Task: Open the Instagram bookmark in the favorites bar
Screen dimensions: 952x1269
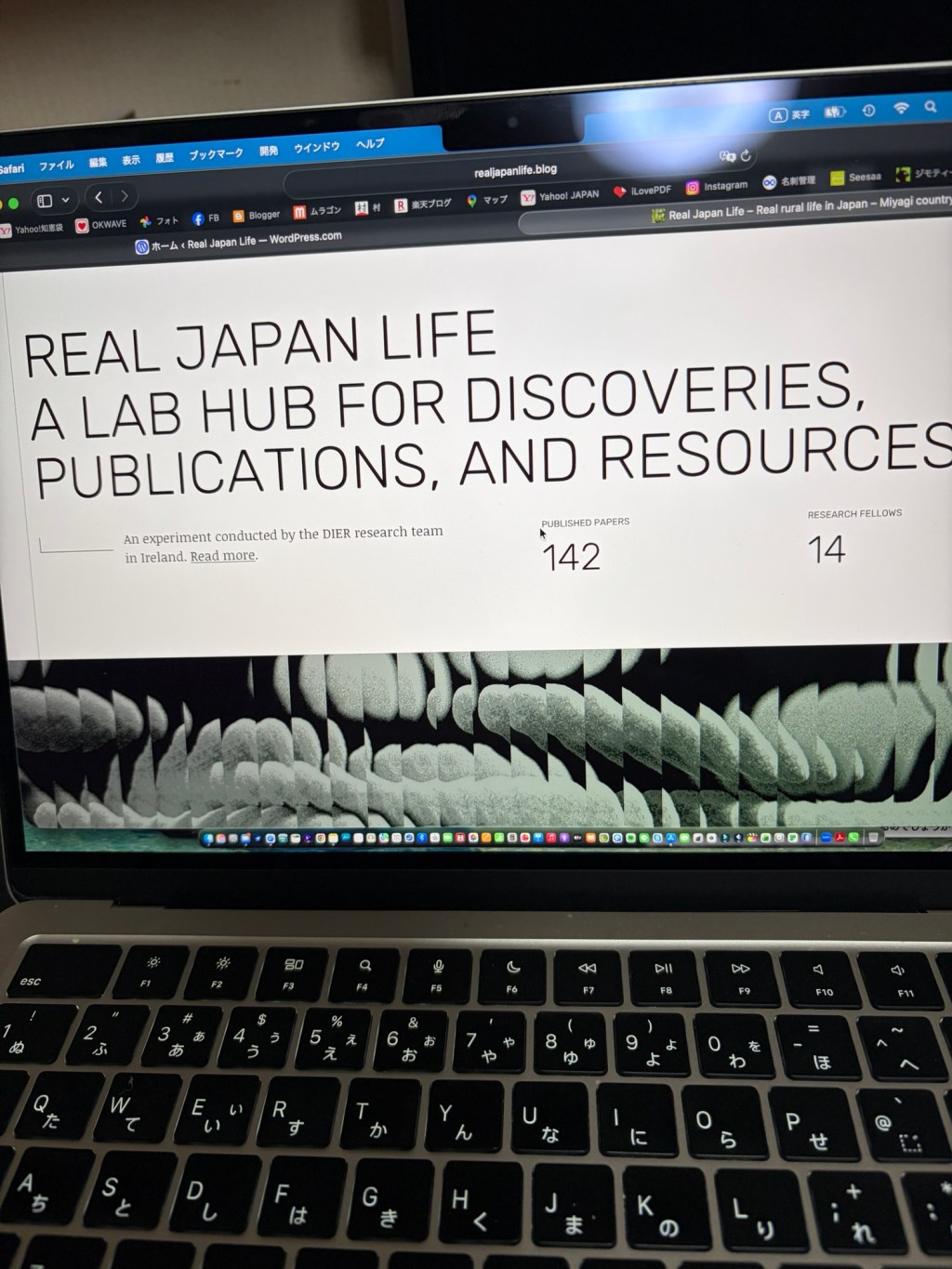Action: (x=709, y=185)
